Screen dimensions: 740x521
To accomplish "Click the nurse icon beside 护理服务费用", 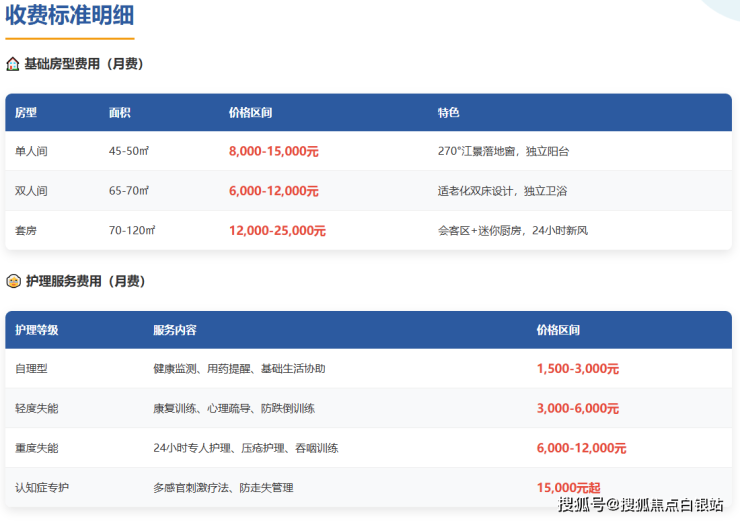I will (x=13, y=282).
